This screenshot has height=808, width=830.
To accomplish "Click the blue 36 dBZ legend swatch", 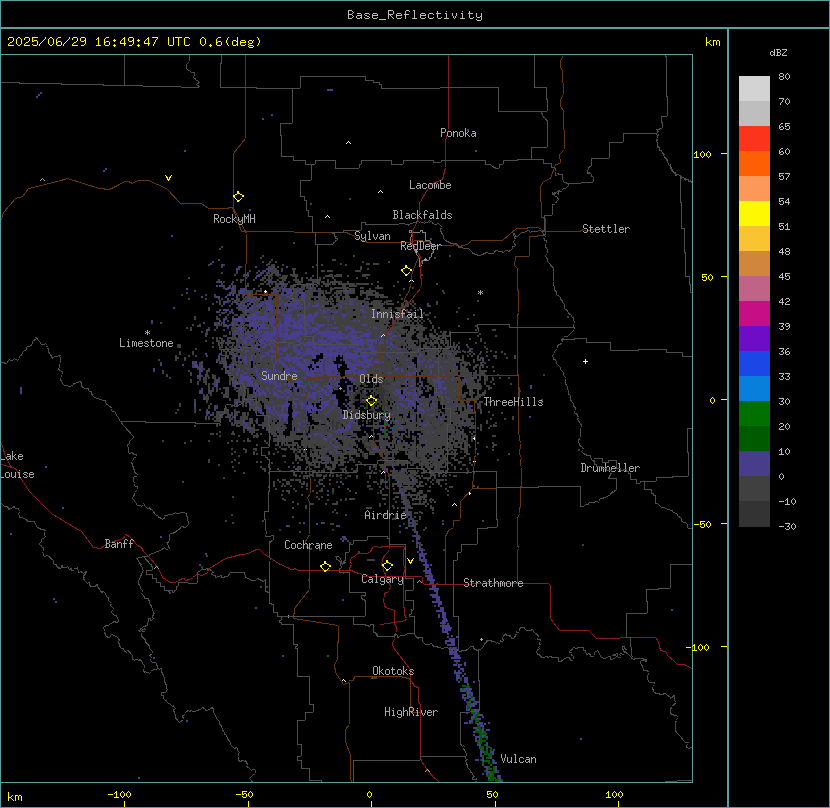I will pos(754,364).
